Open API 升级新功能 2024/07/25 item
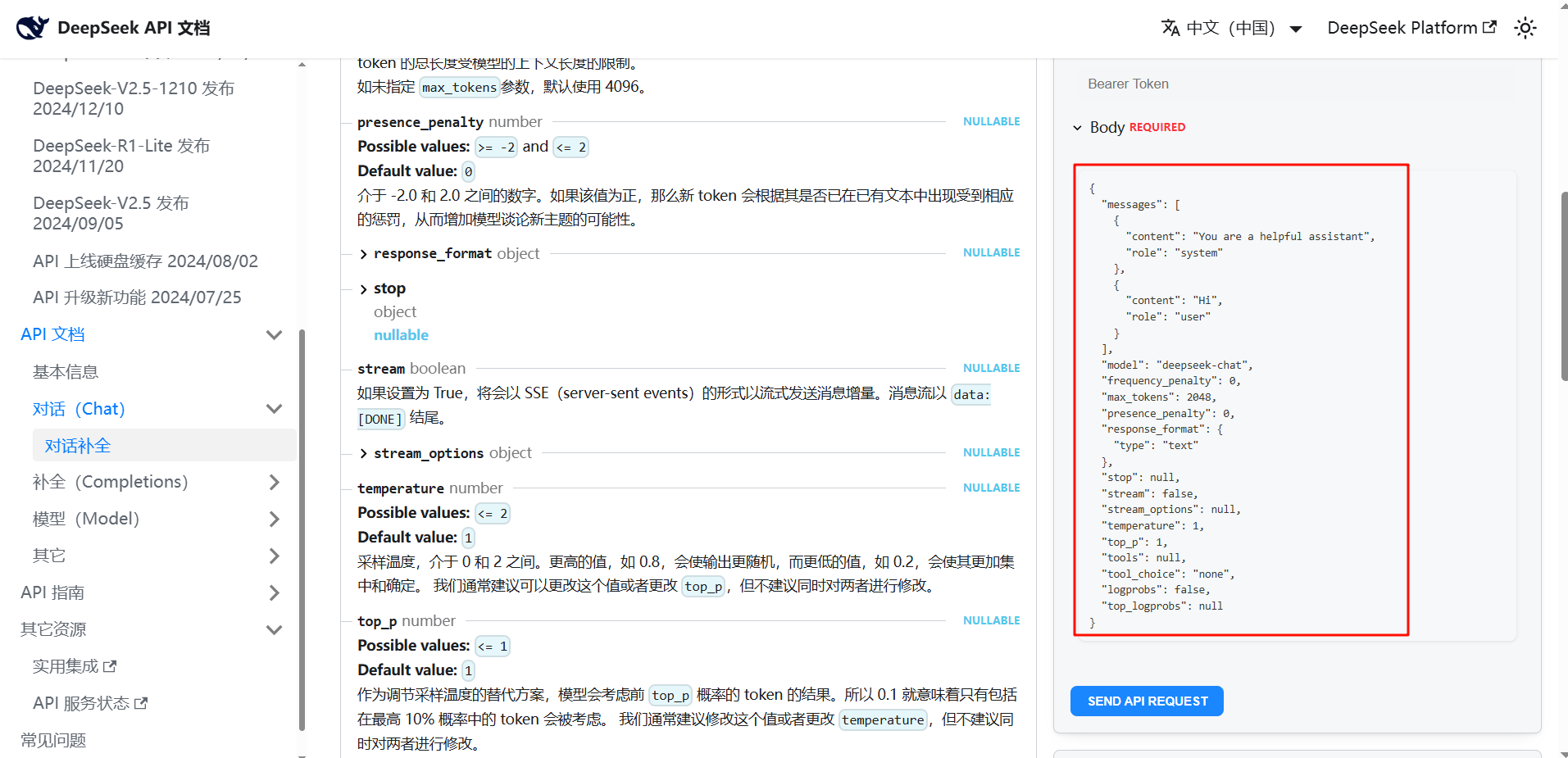The height and width of the screenshot is (758, 1568). point(137,297)
